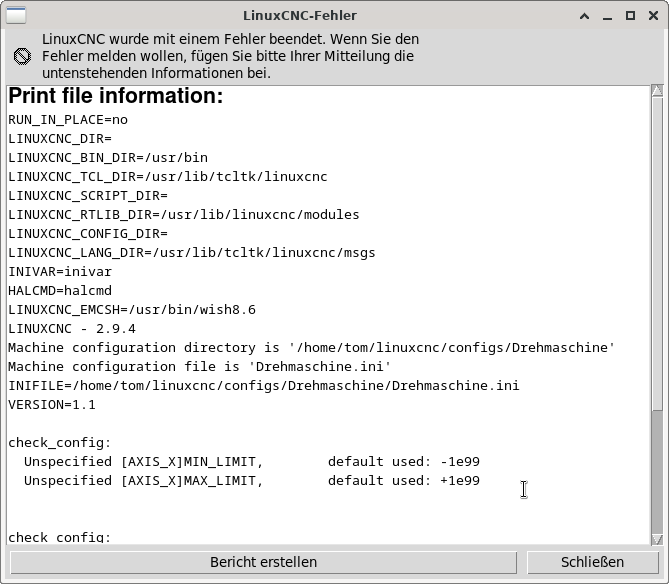
Task: Click the scrollbar up arrow
Action: [657, 91]
